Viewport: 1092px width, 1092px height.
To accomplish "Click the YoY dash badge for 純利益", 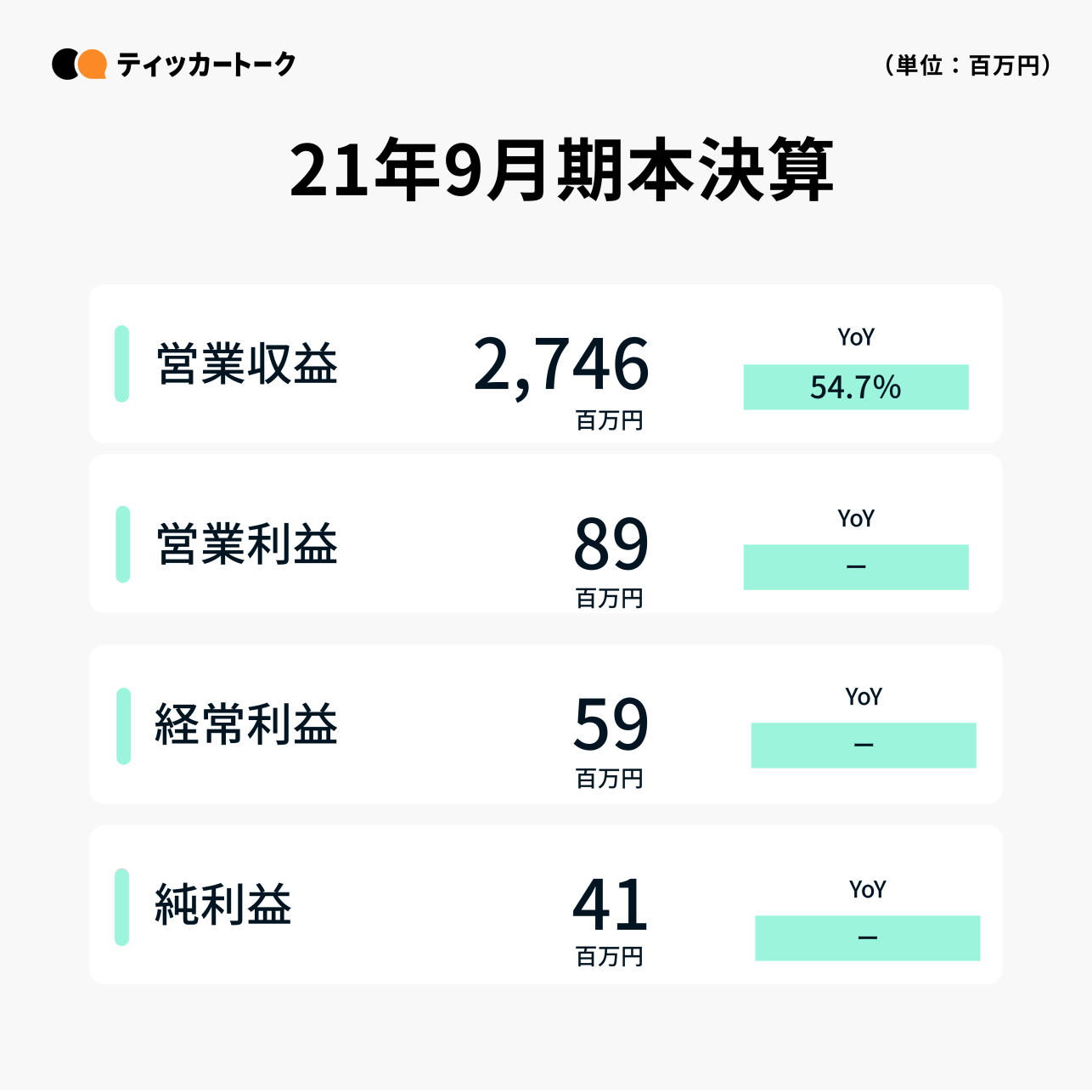I will [x=867, y=938].
